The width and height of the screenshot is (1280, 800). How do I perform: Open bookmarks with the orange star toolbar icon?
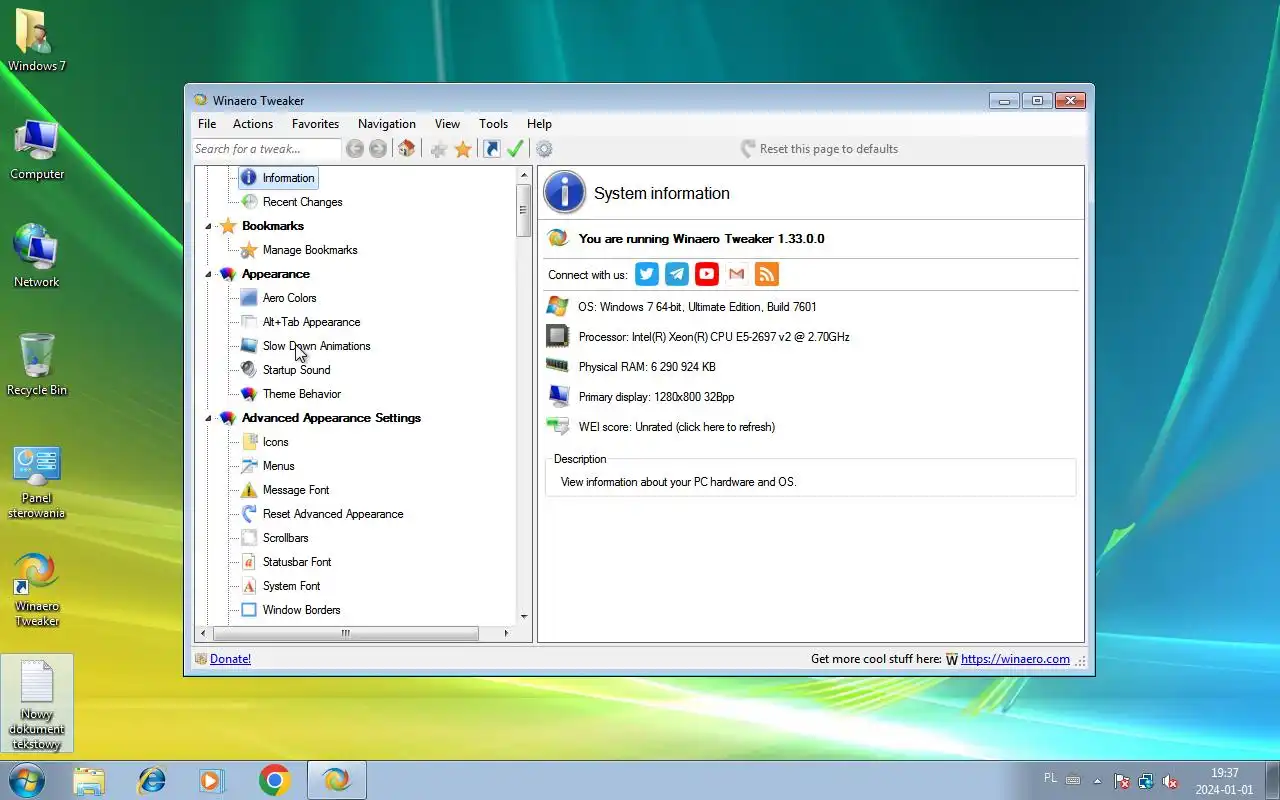click(463, 149)
